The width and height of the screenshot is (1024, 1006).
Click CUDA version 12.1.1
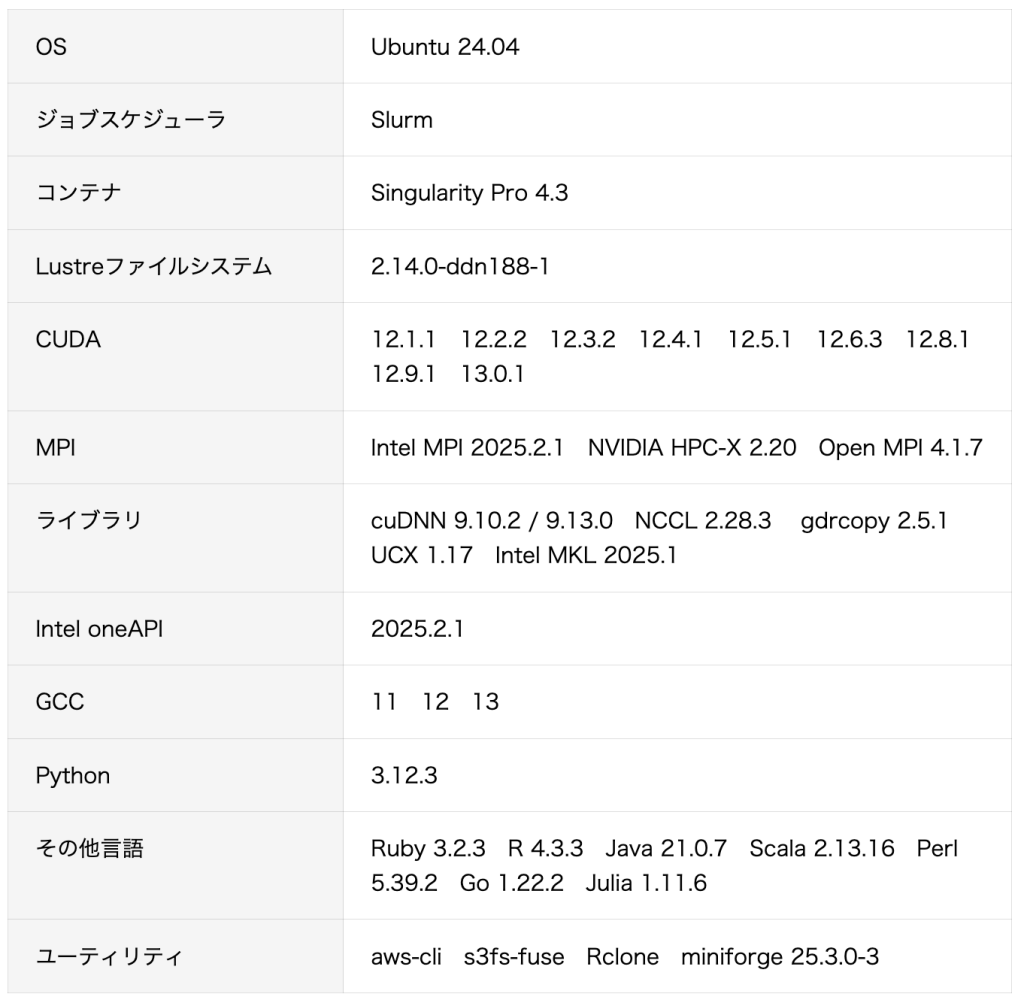pos(404,340)
